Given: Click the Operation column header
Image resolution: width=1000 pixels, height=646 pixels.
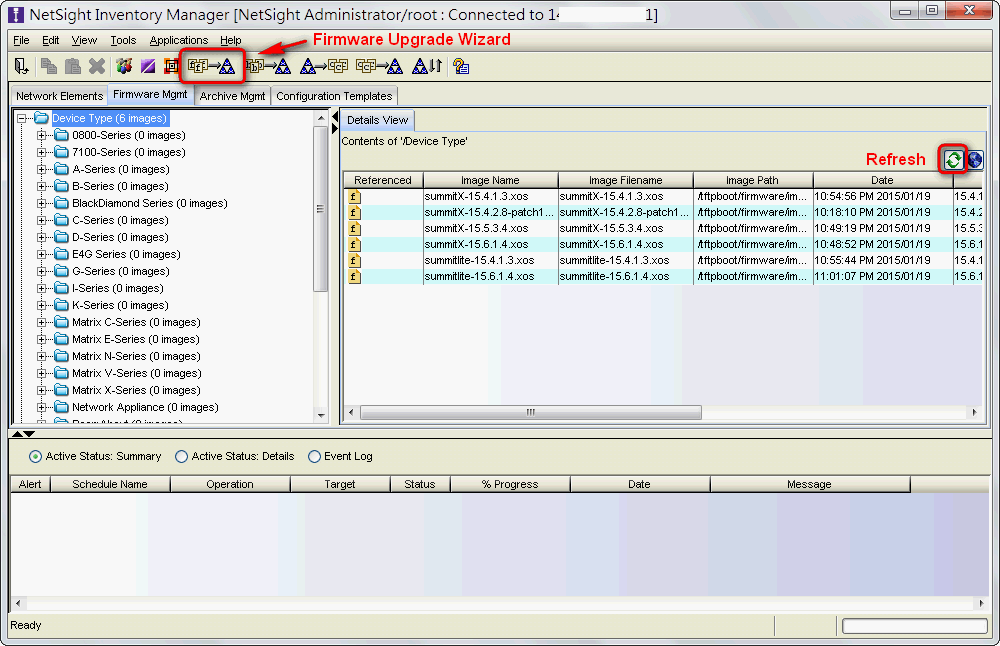Looking at the screenshot, I should point(230,484).
